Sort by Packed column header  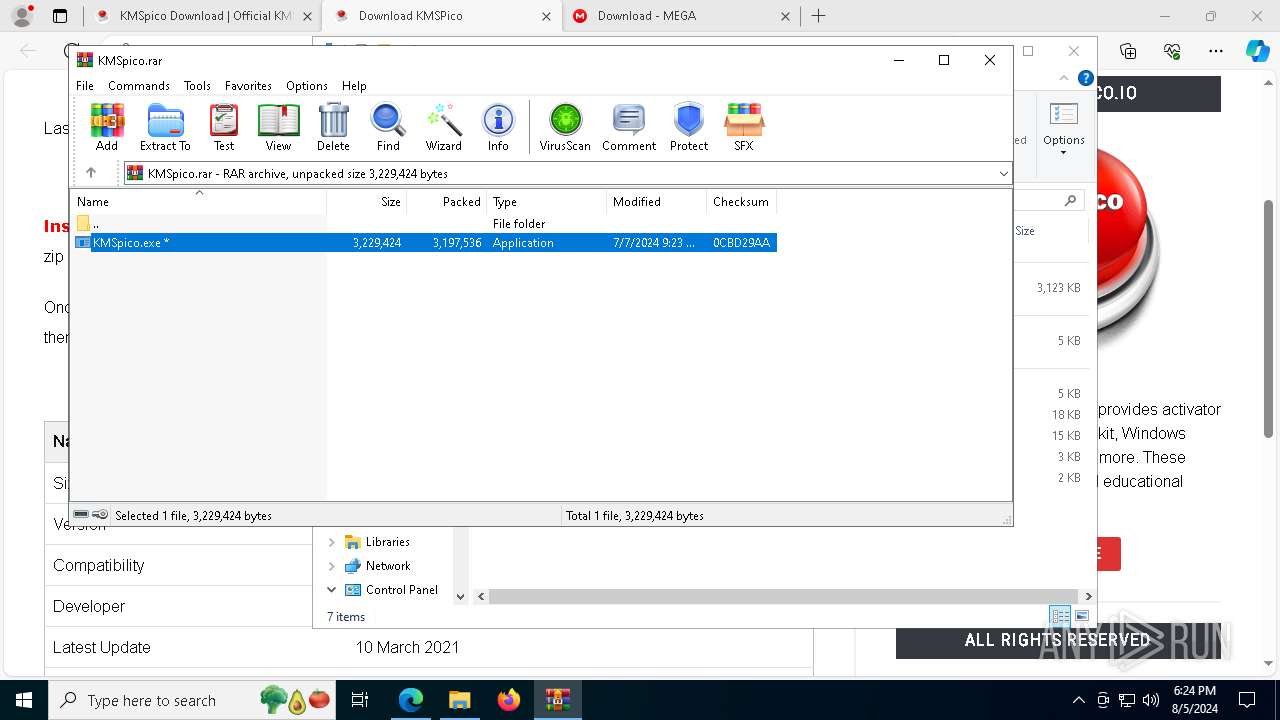point(447,202)
